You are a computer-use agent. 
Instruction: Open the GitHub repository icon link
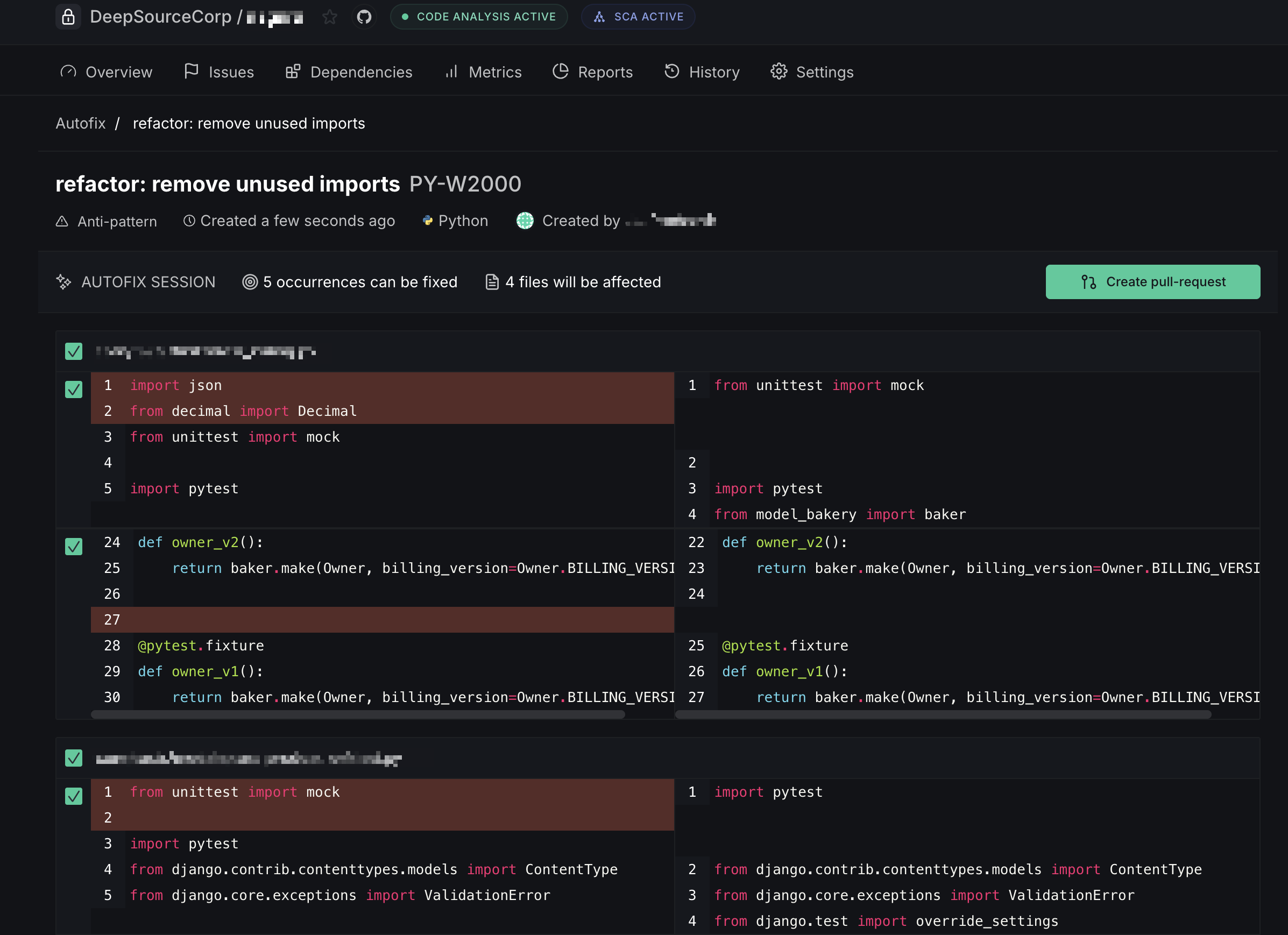[364, 17]
